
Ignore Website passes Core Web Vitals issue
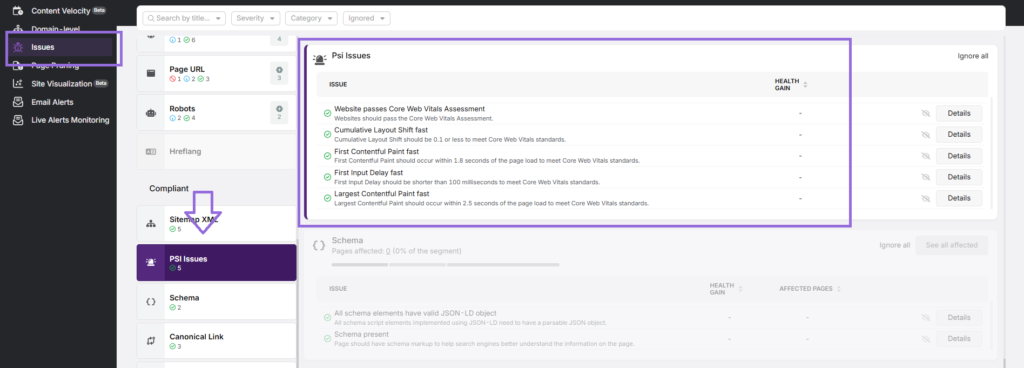pos(925,114)
